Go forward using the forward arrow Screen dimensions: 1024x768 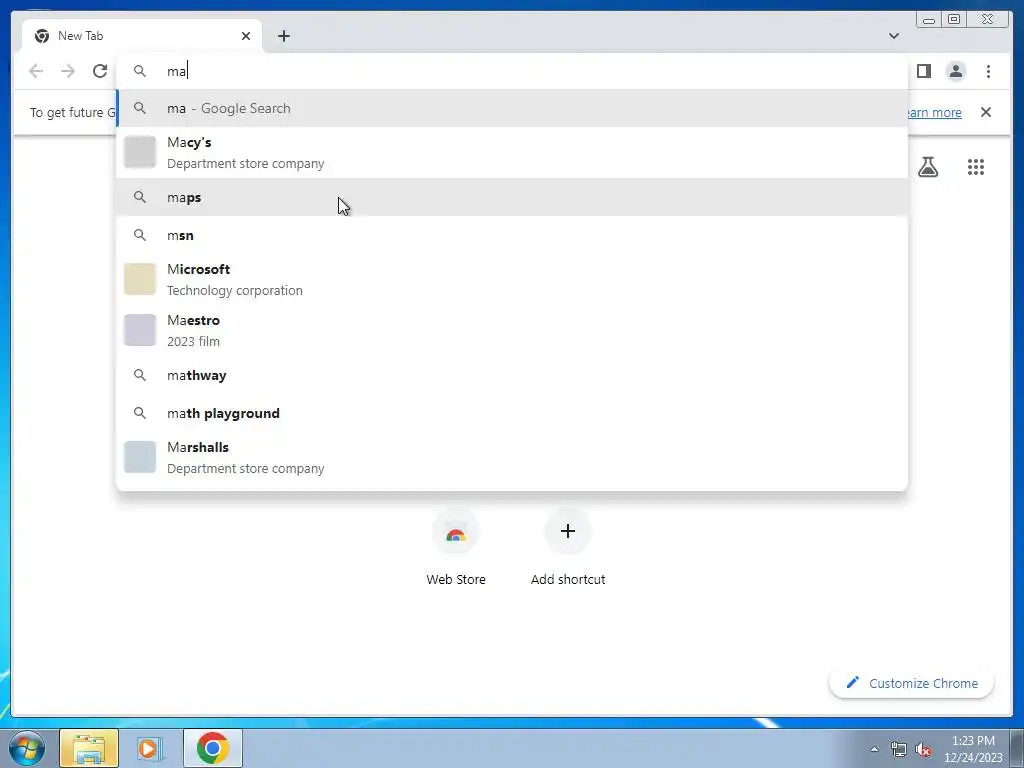68,71
